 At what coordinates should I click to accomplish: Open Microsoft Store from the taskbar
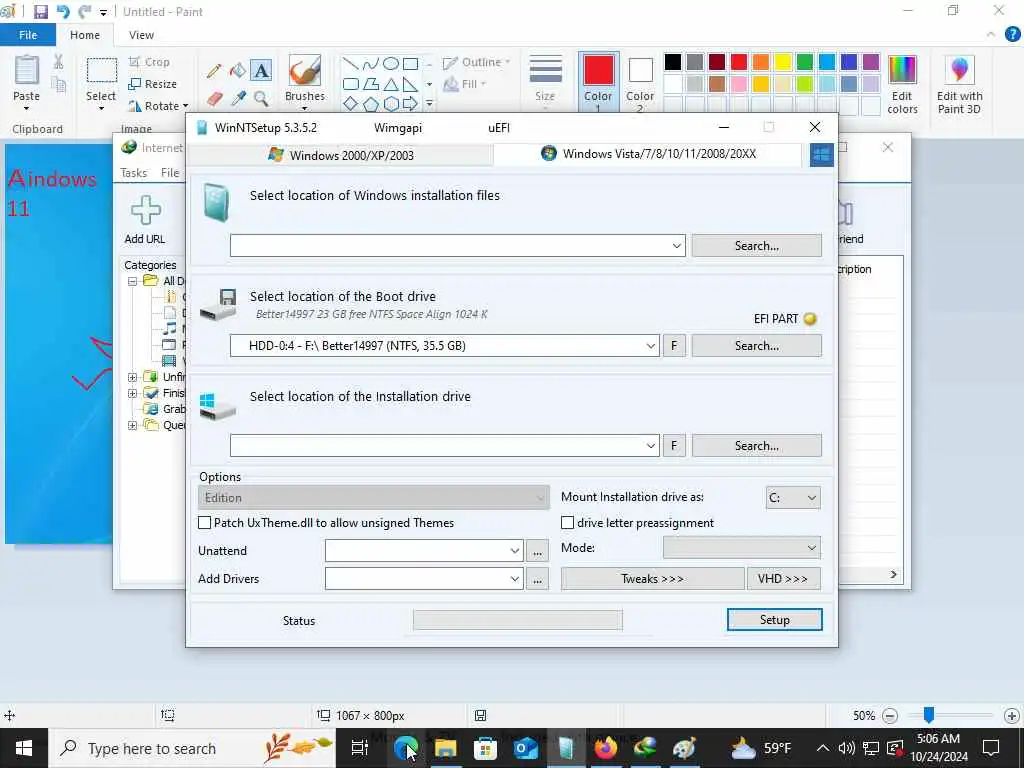pyautogui.click(x=485, y=748)
